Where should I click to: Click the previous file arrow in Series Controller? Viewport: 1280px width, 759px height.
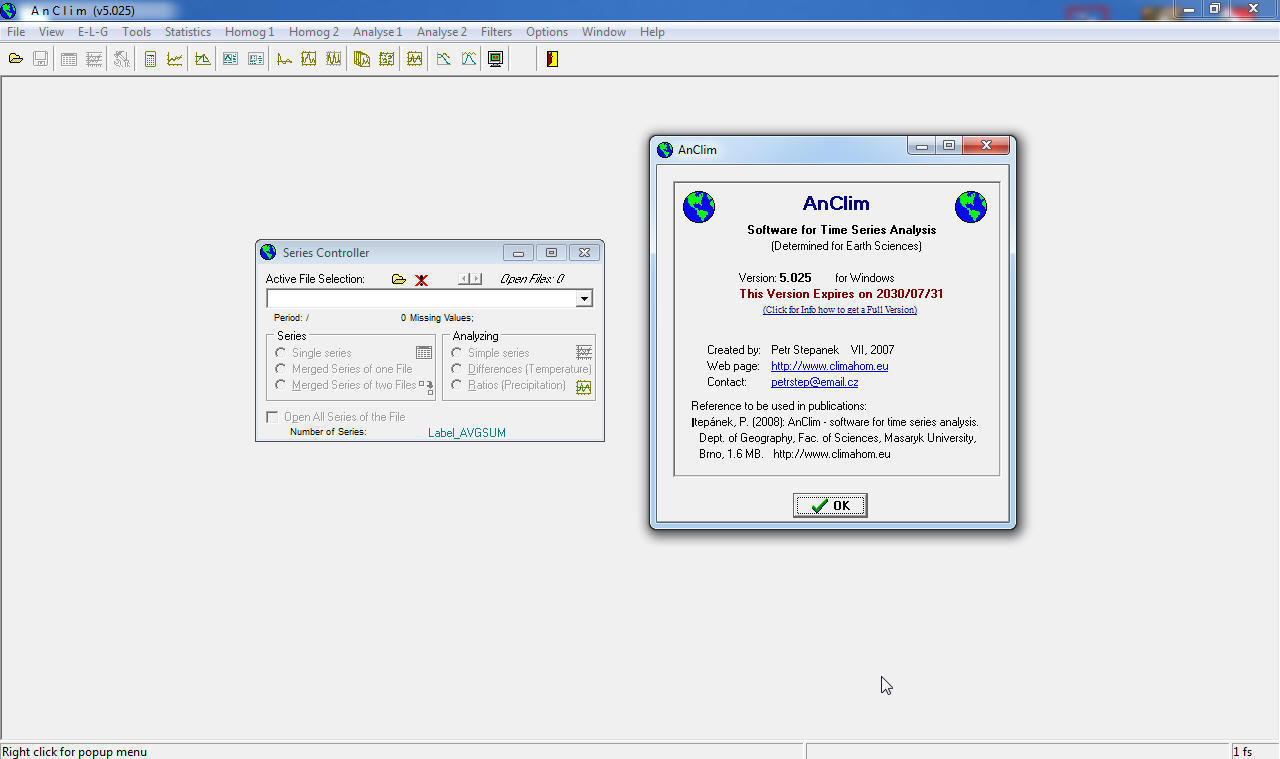tap(464, 279)
